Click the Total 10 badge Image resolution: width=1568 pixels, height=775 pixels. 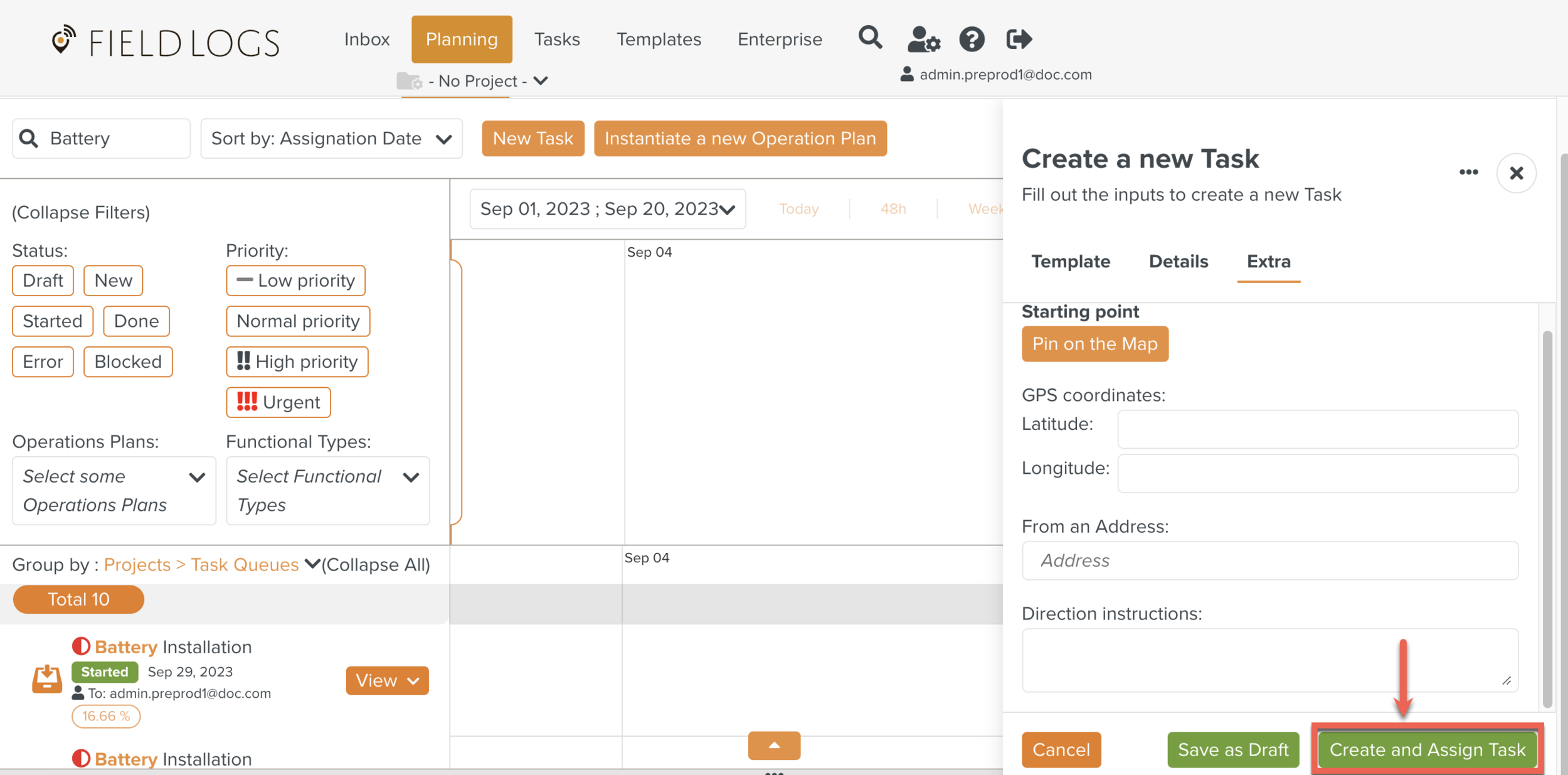pos(78,599)
